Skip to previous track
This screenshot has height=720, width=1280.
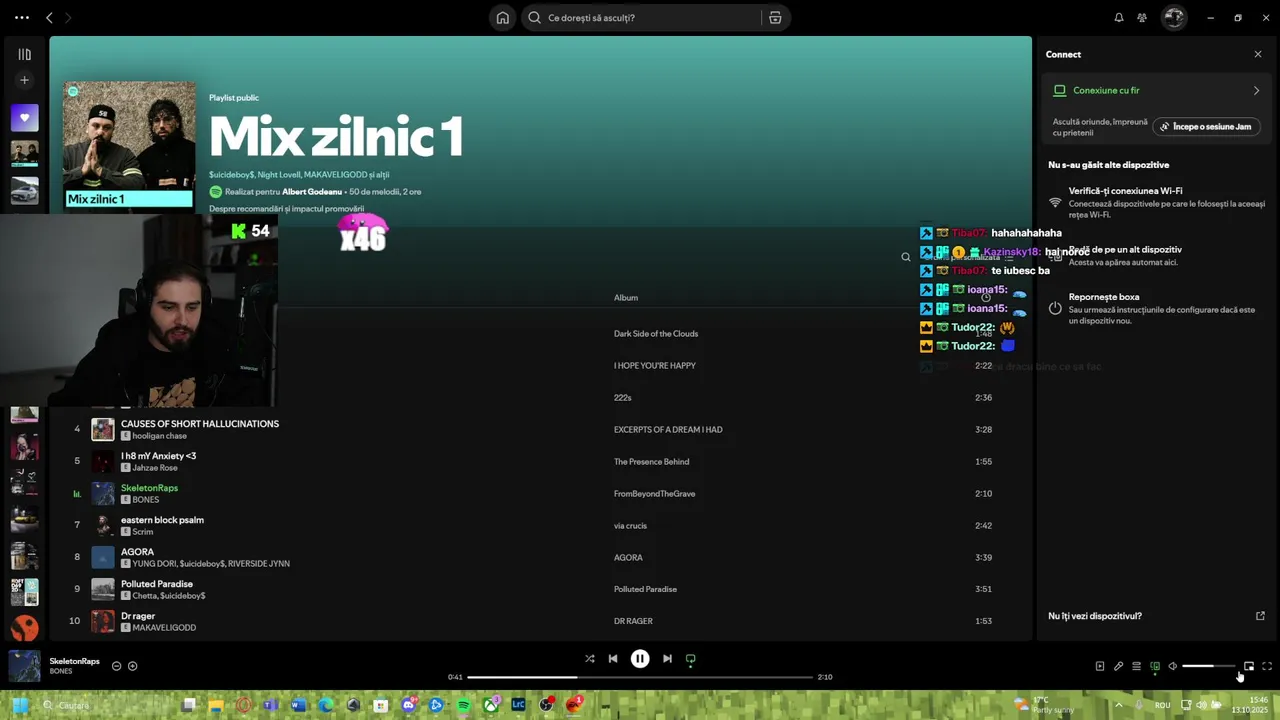pyautogui.click(x=613, y=659)
